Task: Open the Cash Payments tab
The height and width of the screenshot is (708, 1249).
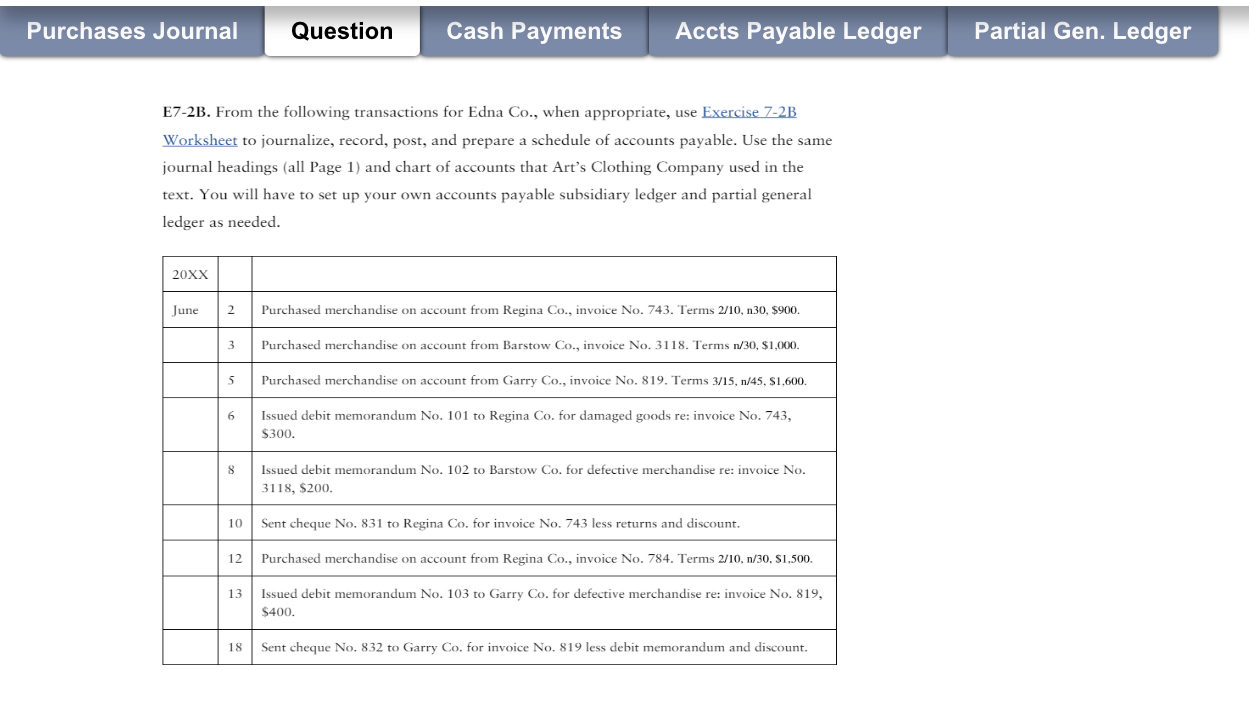Action: pyautogui.click(x=534, y=31)
